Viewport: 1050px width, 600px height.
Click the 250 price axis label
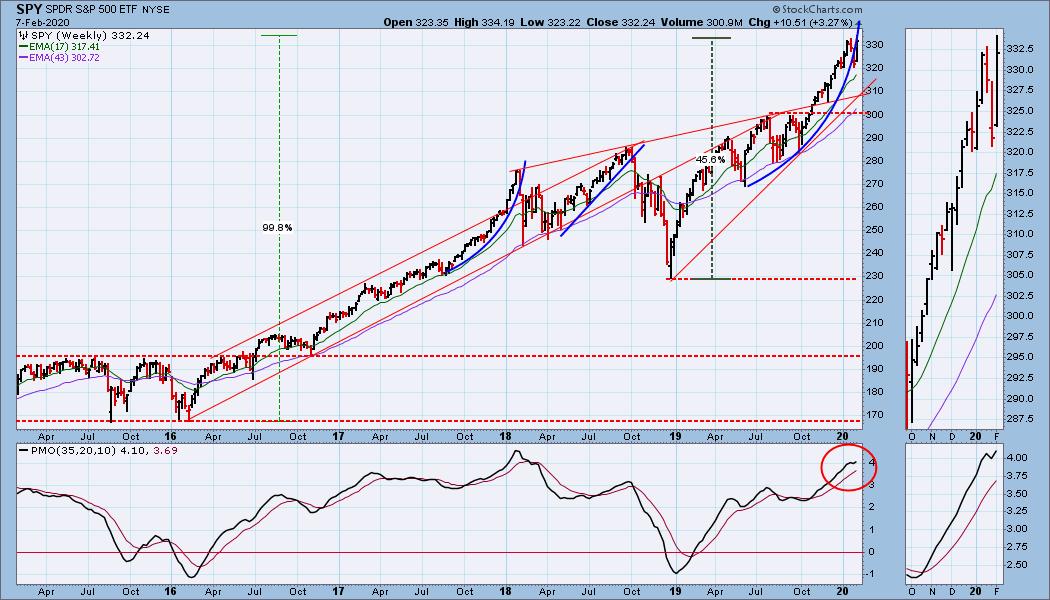point(873,230)
